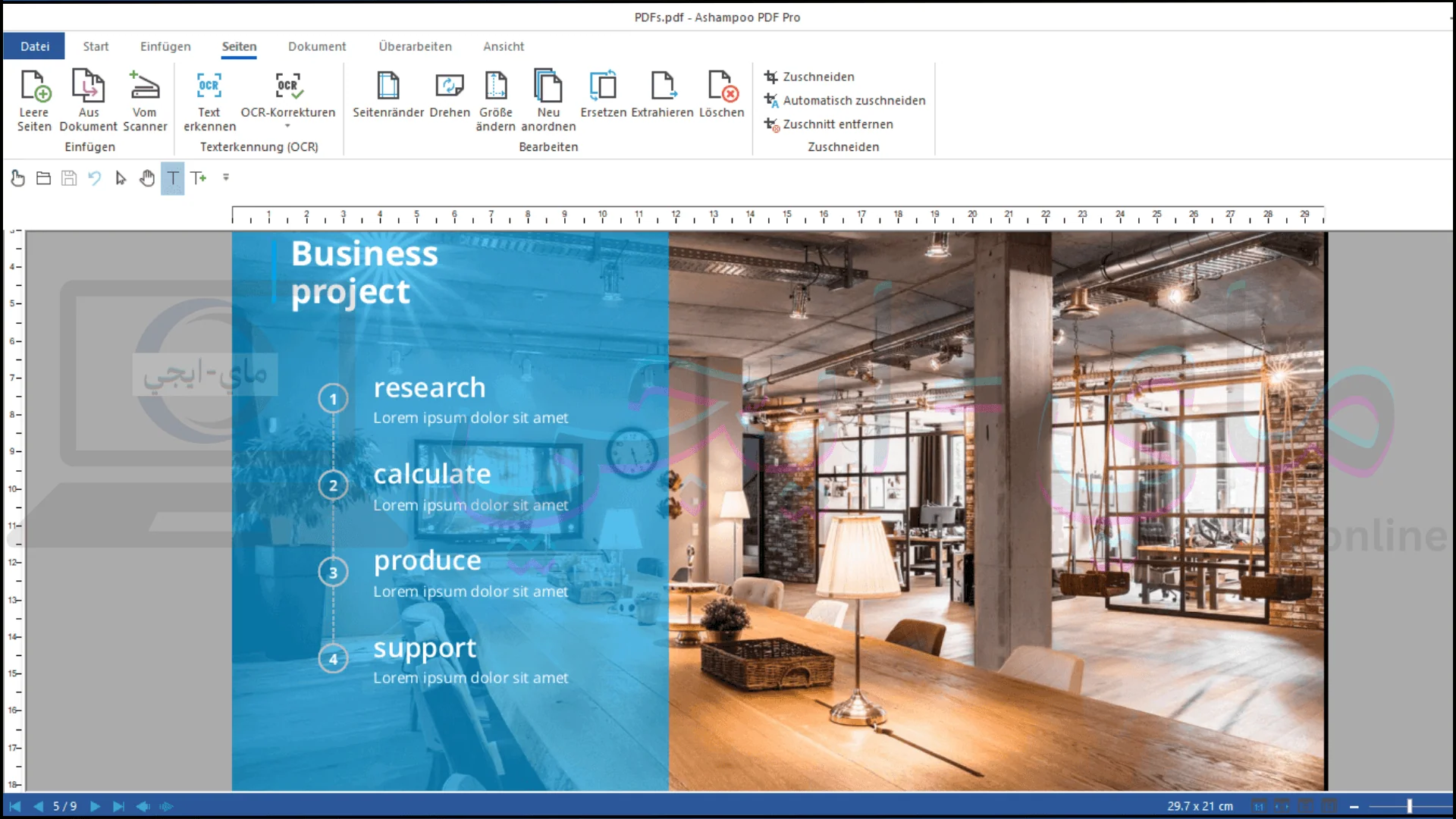Click the Automatisch zuschneiden icon
1456x819 pixels.
click(770, 99)
